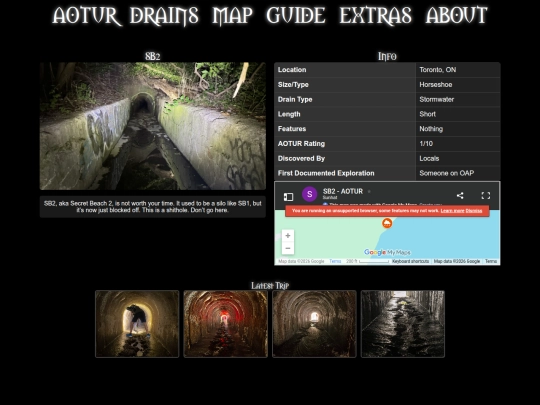The height and width of the screenshot is (405, 540).
Task: Dismiss the unsupported browser warning
Action: (x=474, y=211)
